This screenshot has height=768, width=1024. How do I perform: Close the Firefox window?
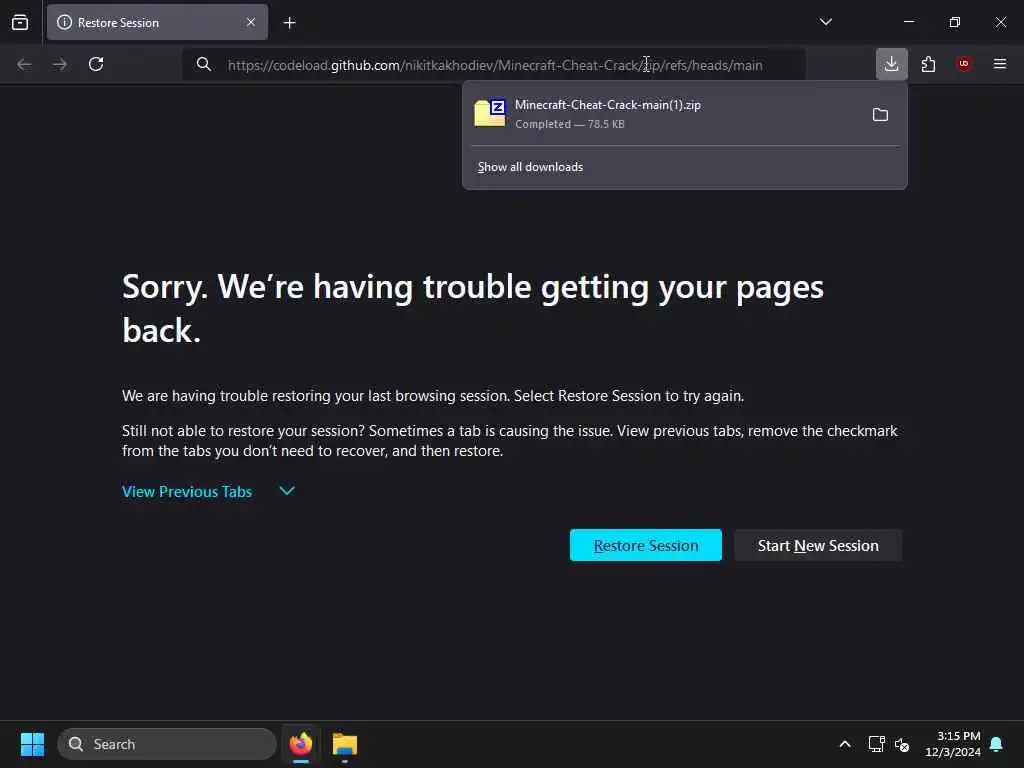(1000, 22)
